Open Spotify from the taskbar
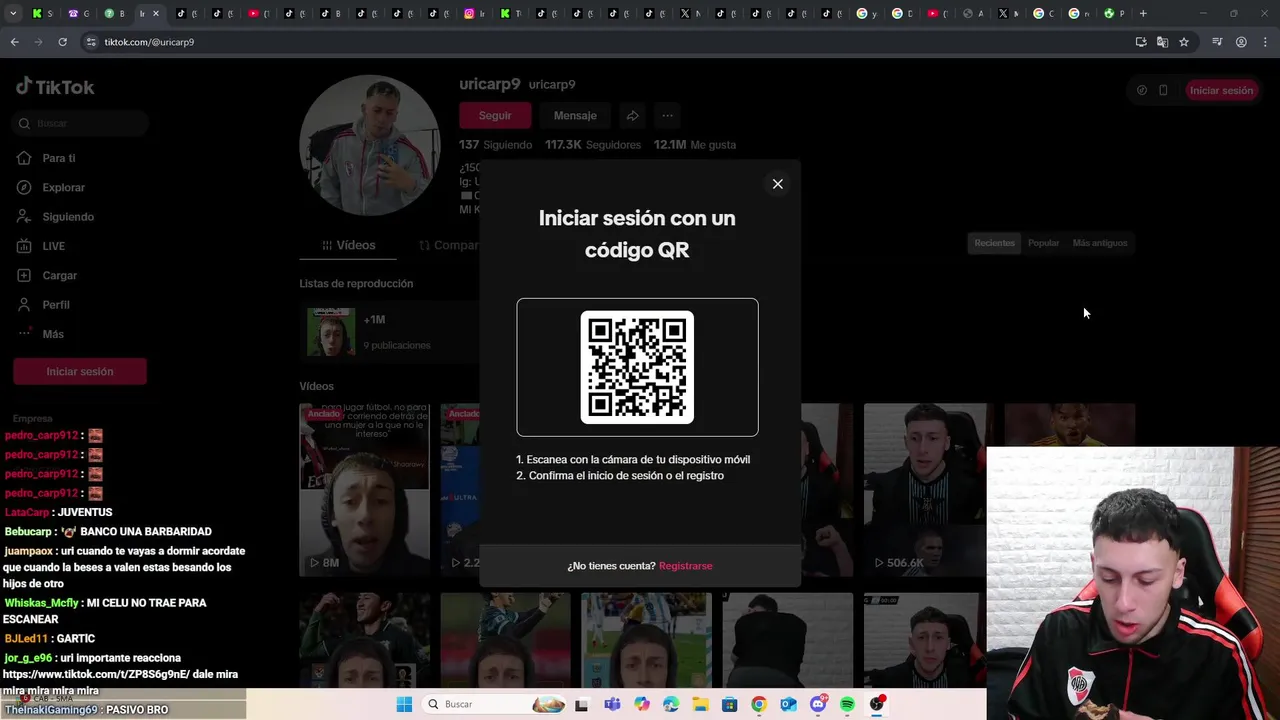The image size is (1280, 720). point(848,704)
